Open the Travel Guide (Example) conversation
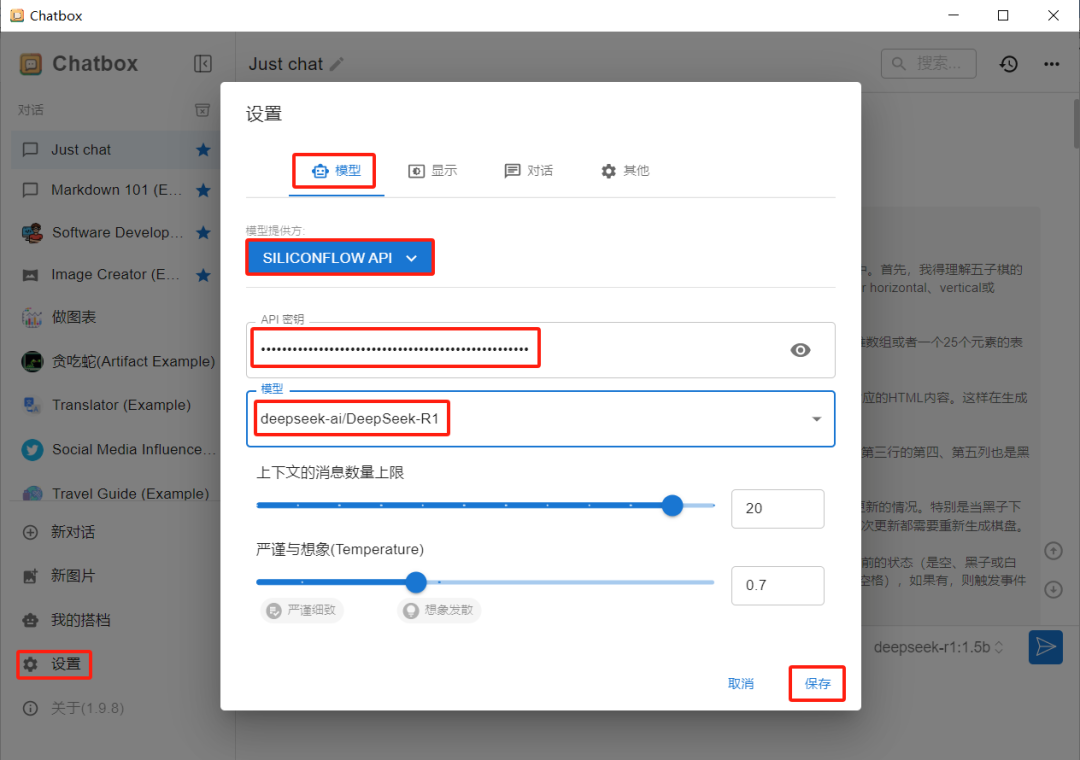The image size is (1080, 760). [x=115, y=493]
